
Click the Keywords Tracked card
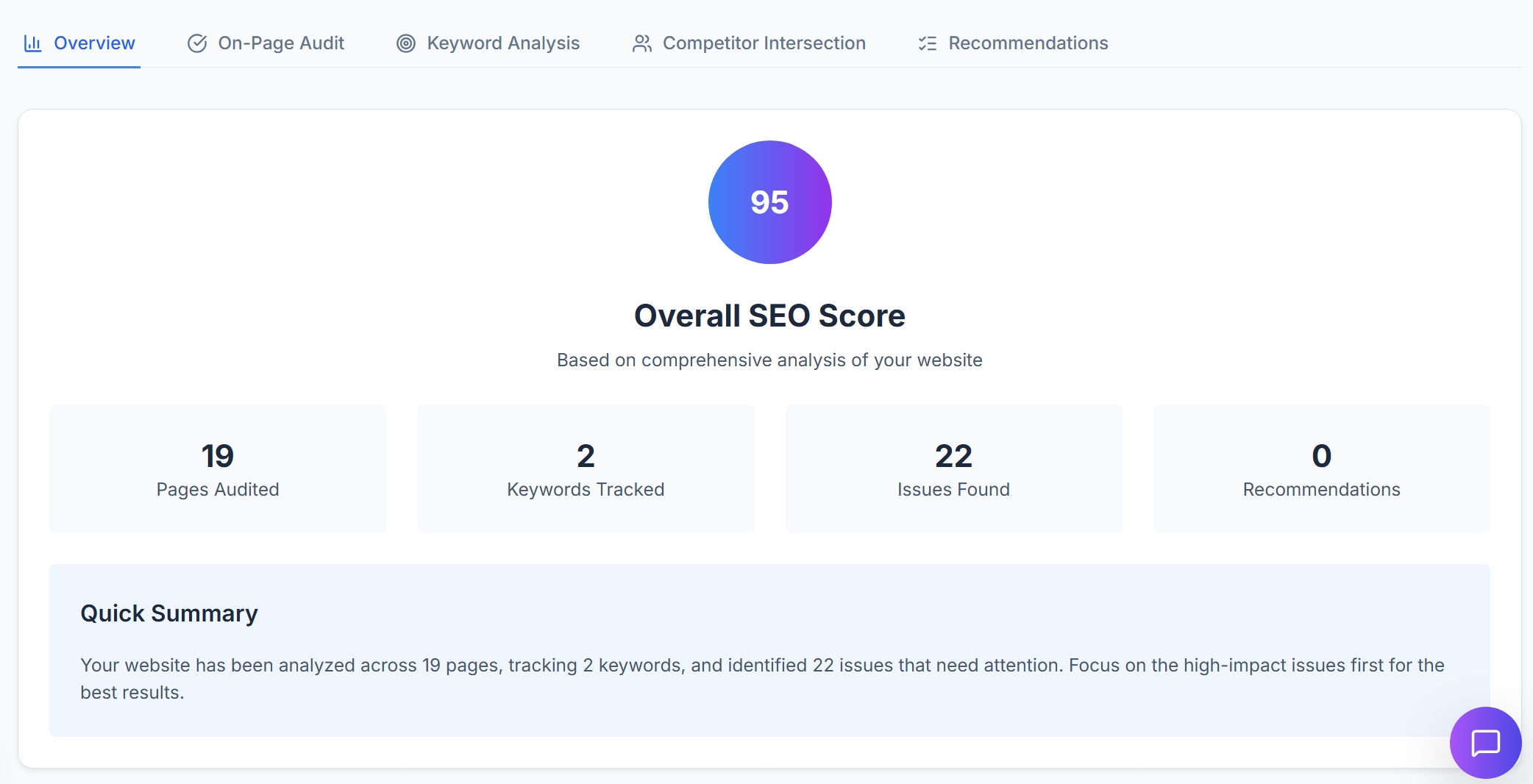point(585,468)
